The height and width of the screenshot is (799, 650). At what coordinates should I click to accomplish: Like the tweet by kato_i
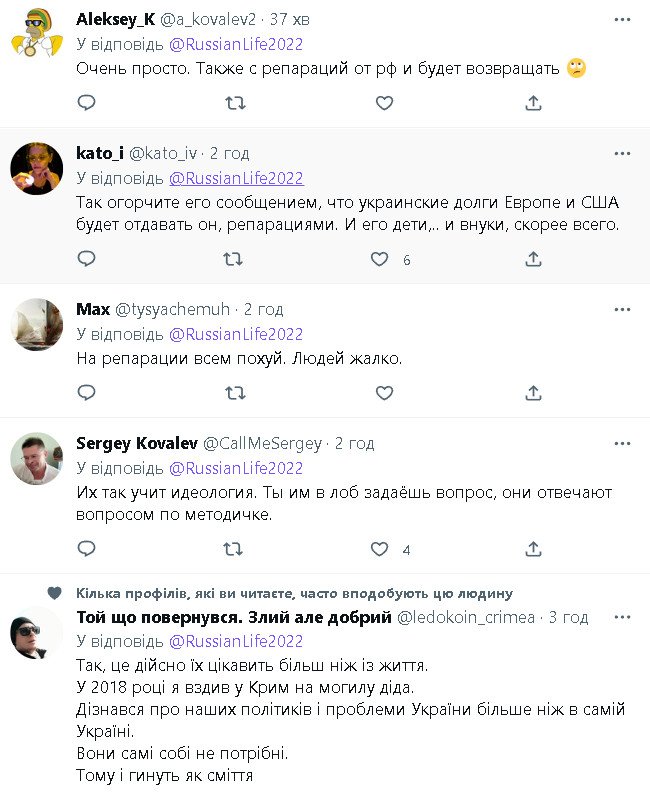pos(380,259)
